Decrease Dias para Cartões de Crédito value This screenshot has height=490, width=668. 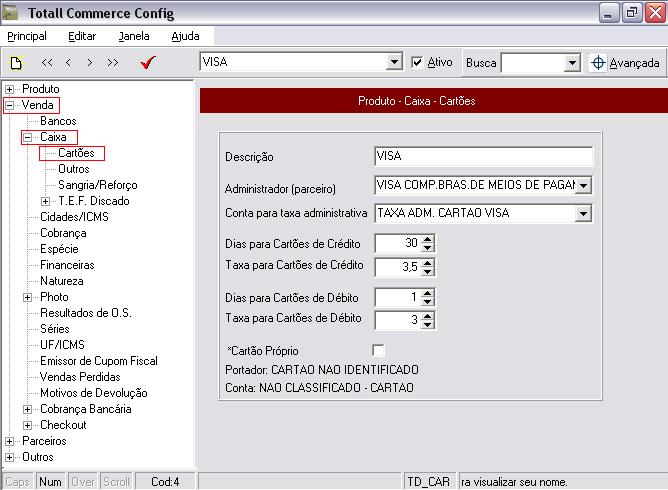click(x=427, y=248)
